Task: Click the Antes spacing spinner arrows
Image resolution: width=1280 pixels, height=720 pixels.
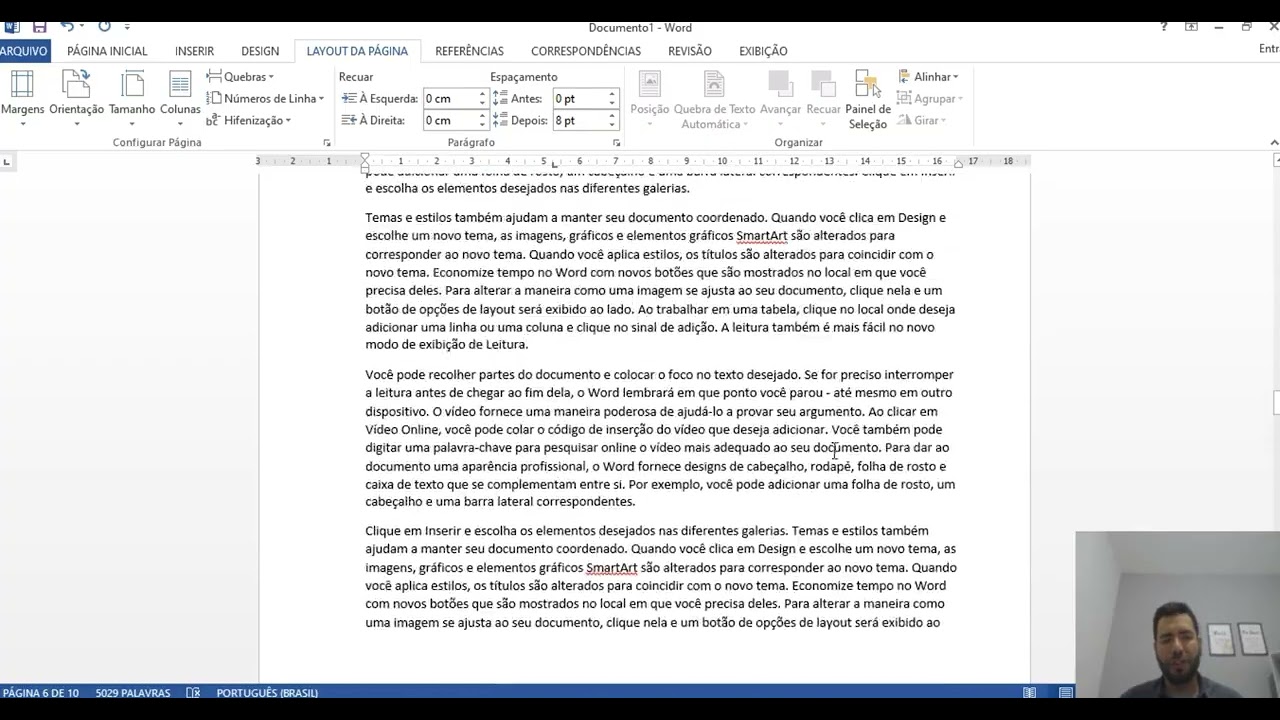Action: 612,98
